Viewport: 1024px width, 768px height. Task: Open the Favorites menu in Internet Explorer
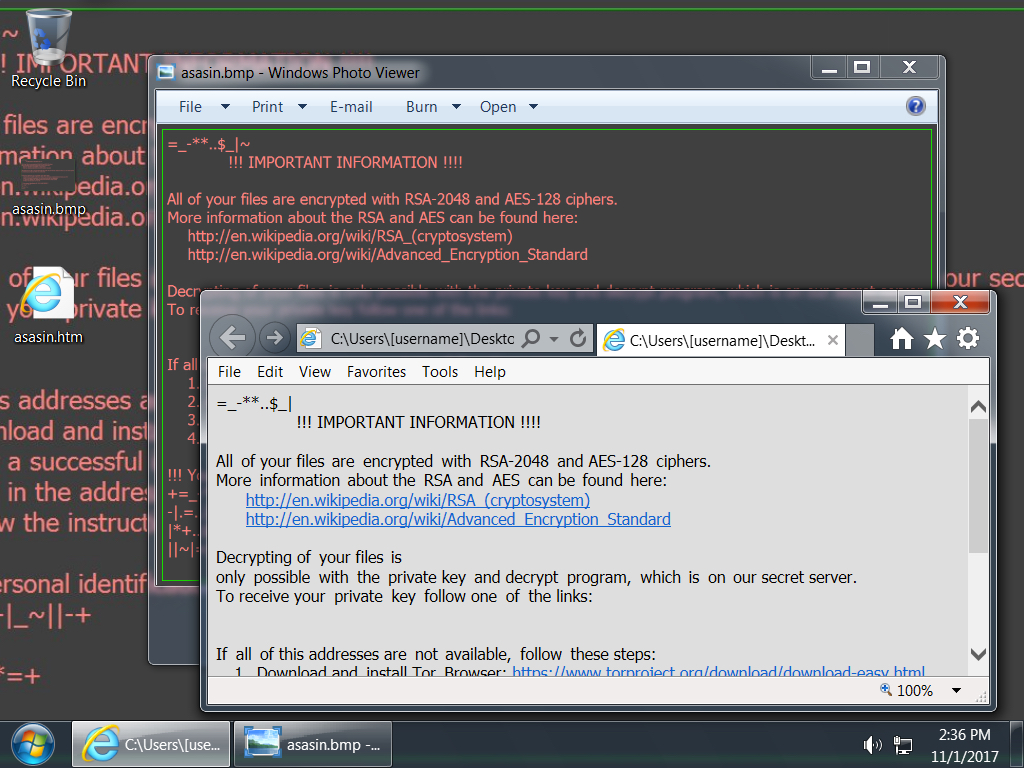[376, 372]
